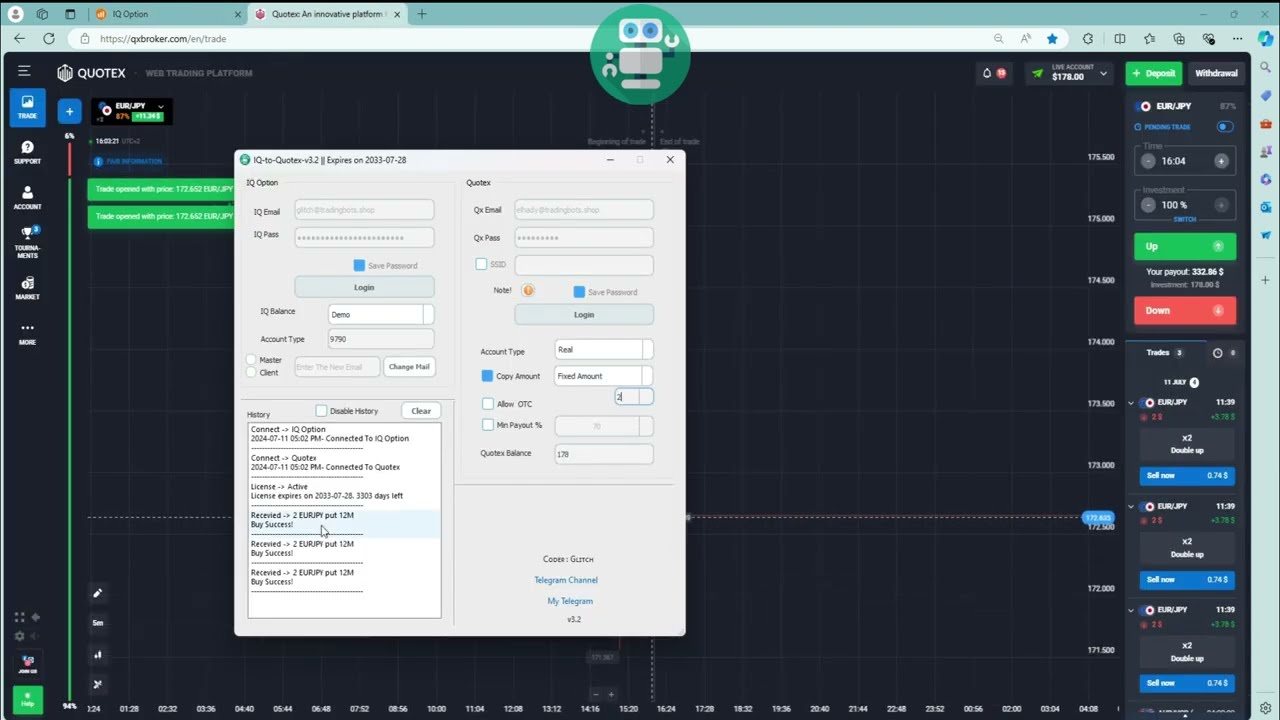Open the notifications bell
Screen dimensions: 1280x720
(x=987, y=73)
